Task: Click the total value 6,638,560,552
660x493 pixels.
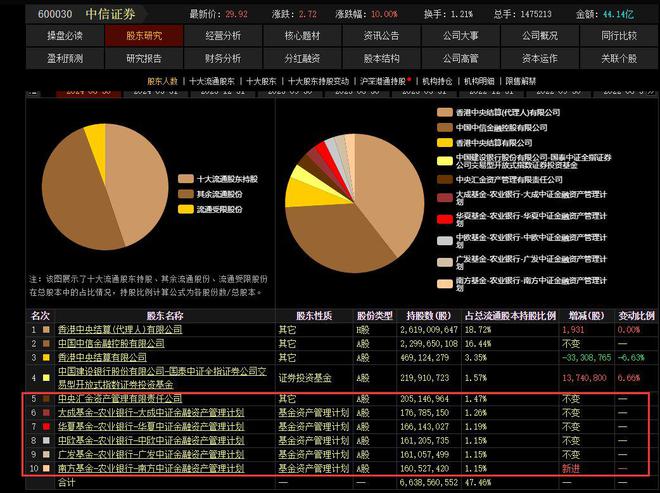Action: click(429, 482)
